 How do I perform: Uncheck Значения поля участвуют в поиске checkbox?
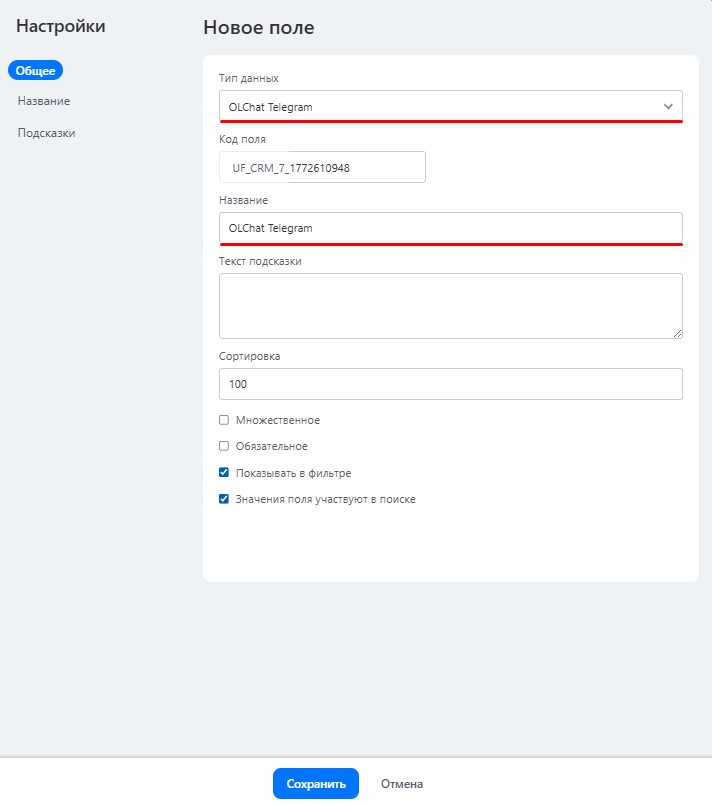tap(224, 499)
